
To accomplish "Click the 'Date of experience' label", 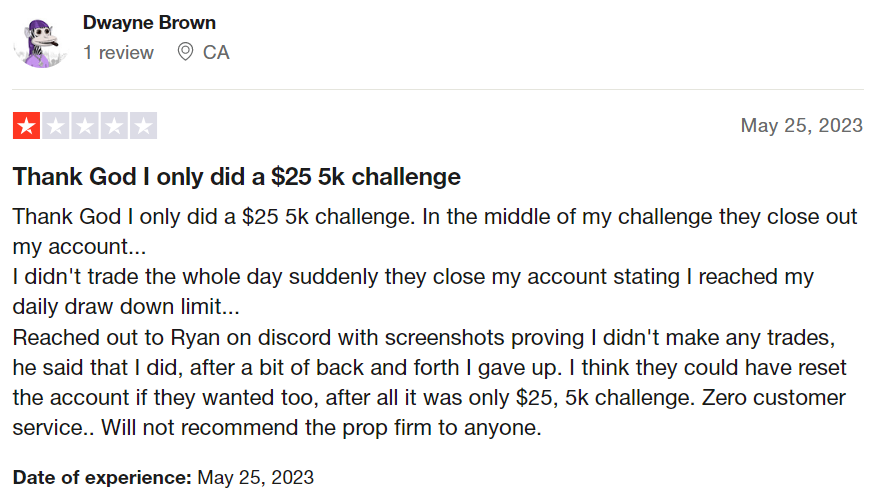I will pyautogui.click(x=102, y=478).
